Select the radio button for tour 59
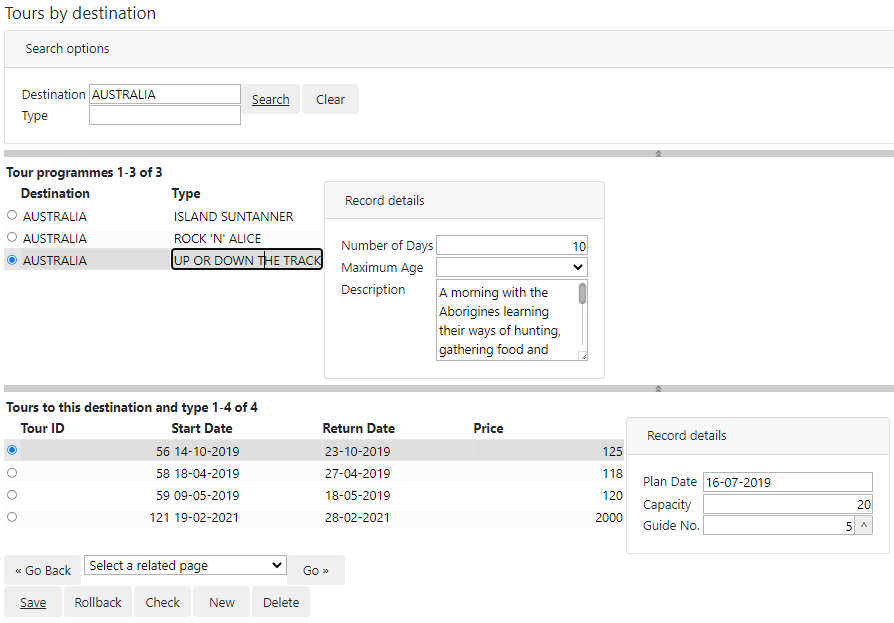 (12, 495)
